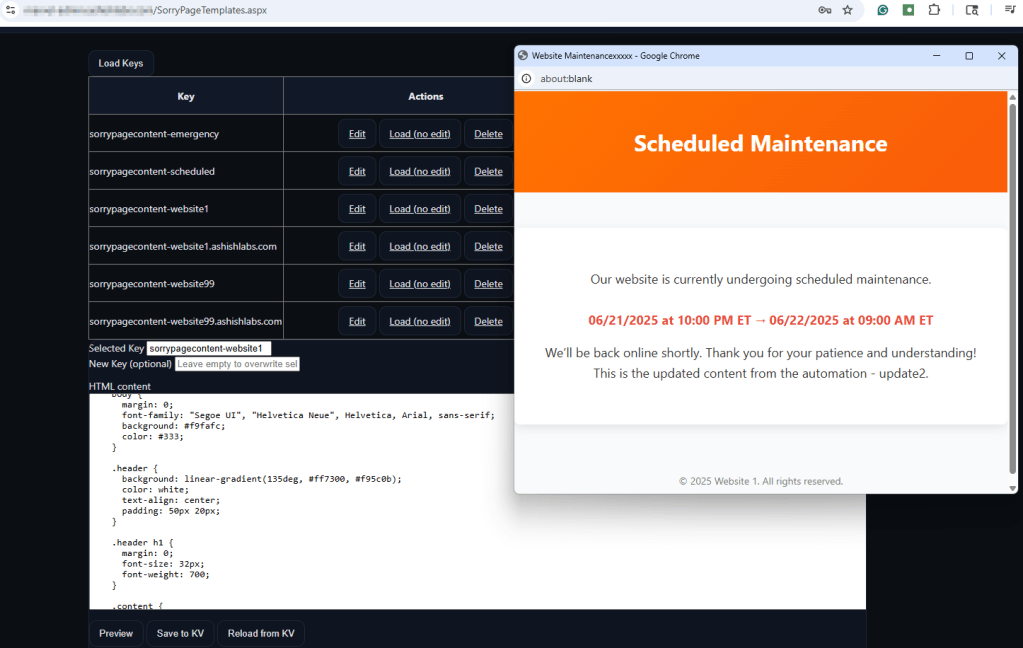The image size is (1023, 648).
Task: Load sorrypagecontent-scheduled without editing
Action: (419, 171)
